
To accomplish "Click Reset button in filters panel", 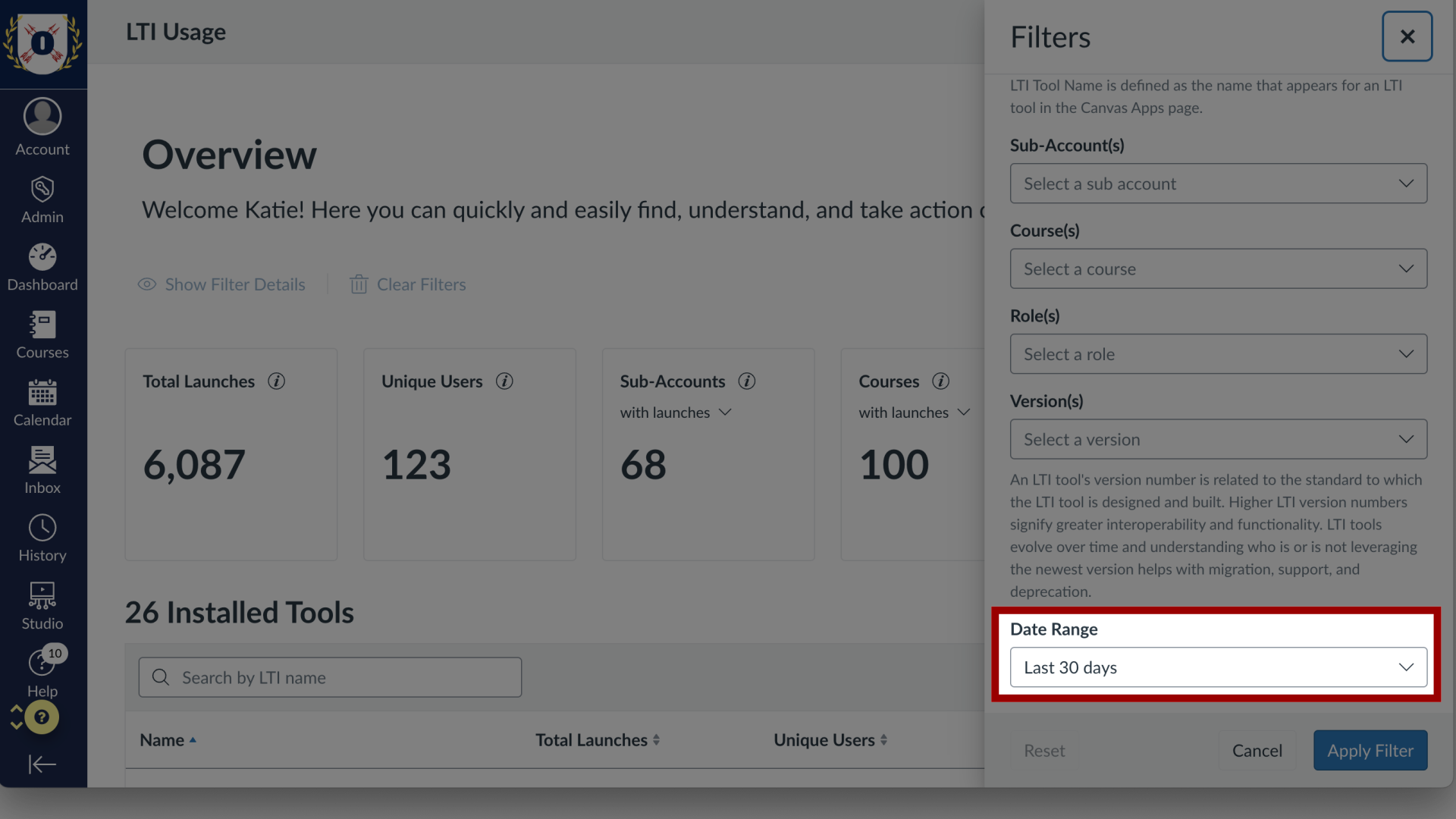I will [x=1044, y=750].
